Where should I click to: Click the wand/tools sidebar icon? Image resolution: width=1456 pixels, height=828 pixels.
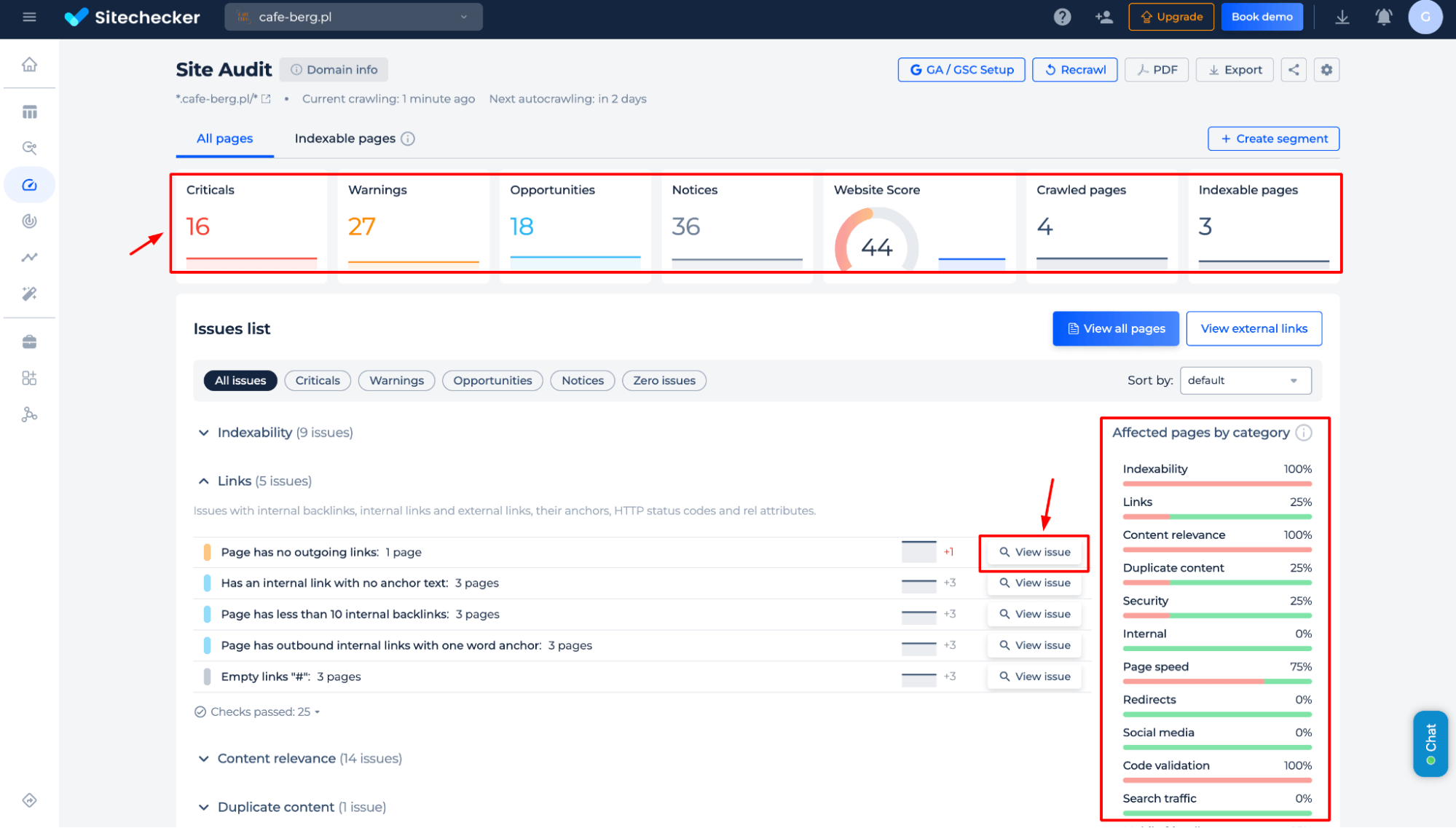(x=29, y=294)
